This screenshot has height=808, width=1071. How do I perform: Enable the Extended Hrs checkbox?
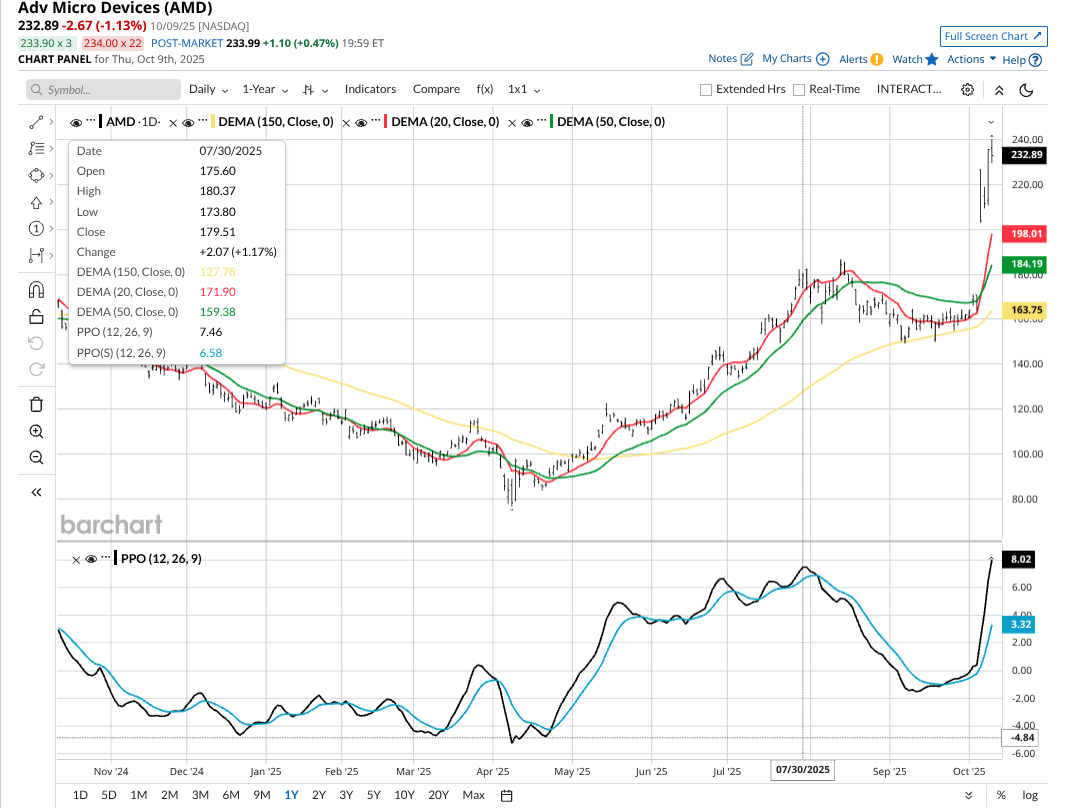pyautogui.click(x=706, y=89)
